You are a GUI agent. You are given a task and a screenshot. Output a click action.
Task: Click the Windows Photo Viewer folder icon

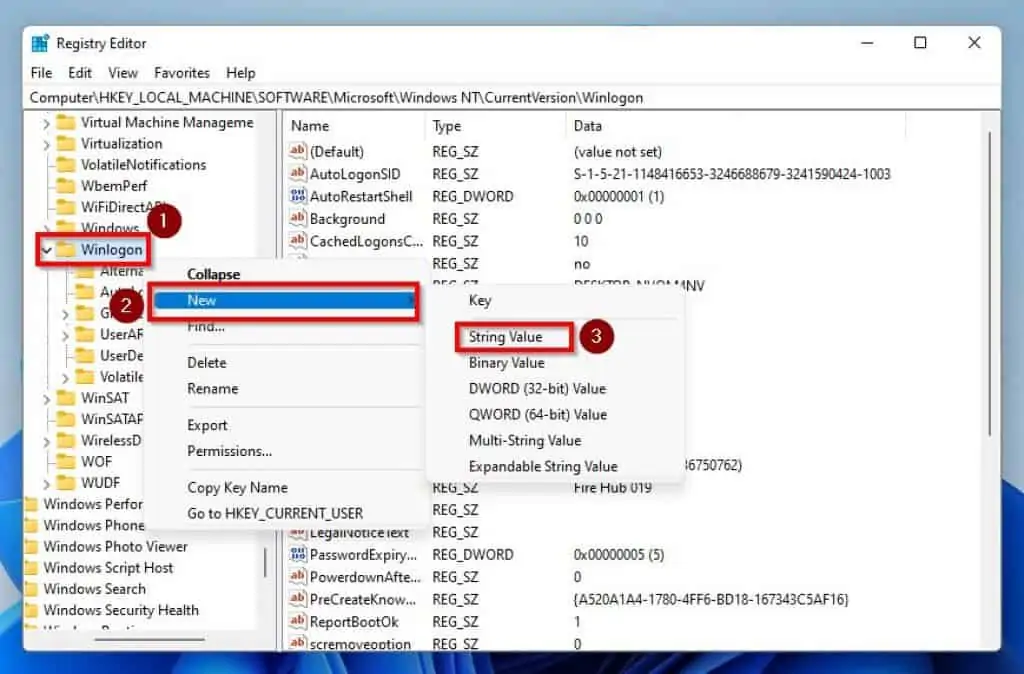(30, 547)
